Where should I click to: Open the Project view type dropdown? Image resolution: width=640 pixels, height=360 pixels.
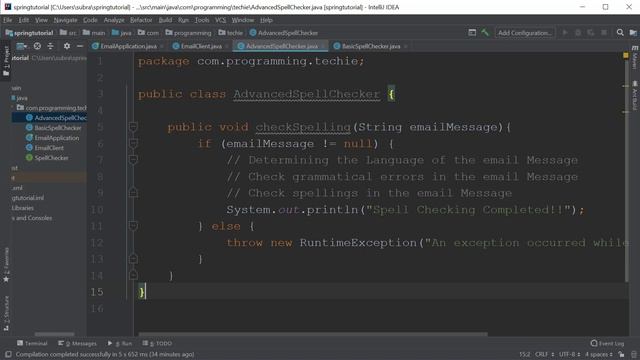pyautogui.click(x=21, y=46)
